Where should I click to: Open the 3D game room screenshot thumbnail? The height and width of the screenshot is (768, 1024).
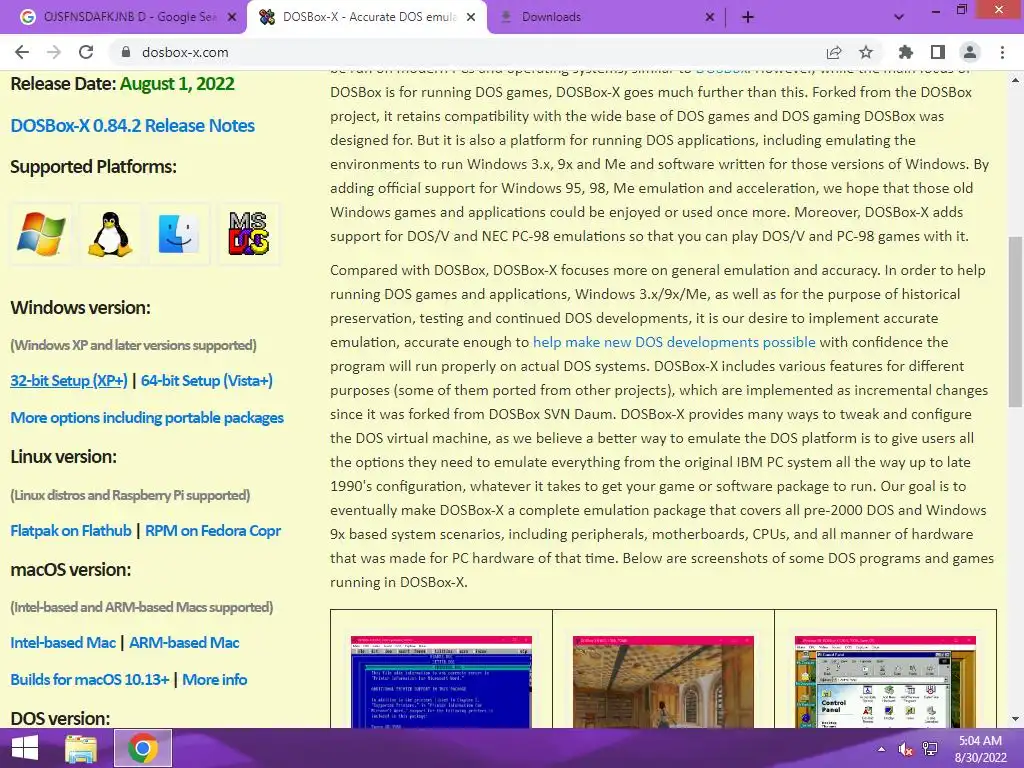[x=664, y=682]
